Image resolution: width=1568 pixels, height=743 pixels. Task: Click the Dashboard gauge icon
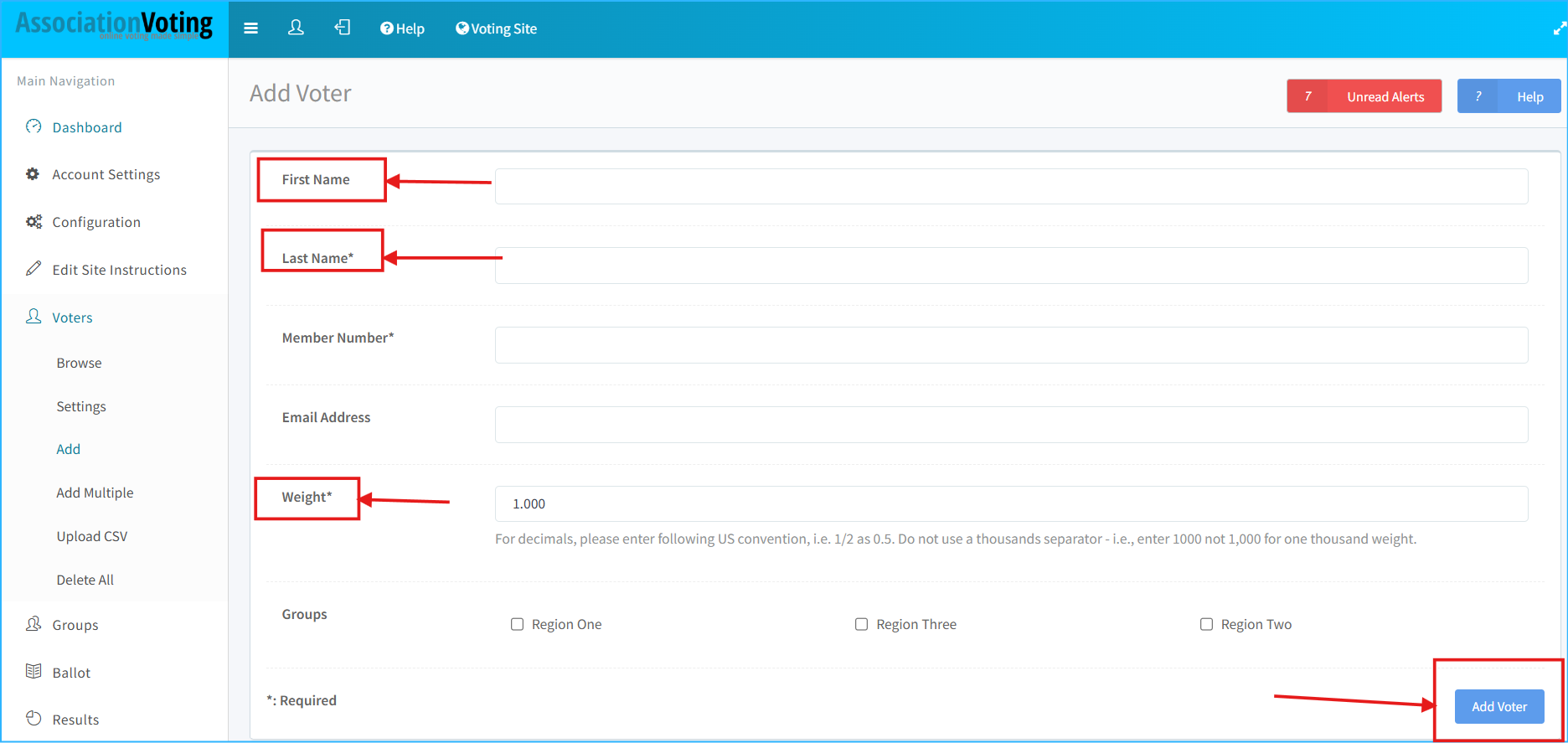click(x=34, y=126)
